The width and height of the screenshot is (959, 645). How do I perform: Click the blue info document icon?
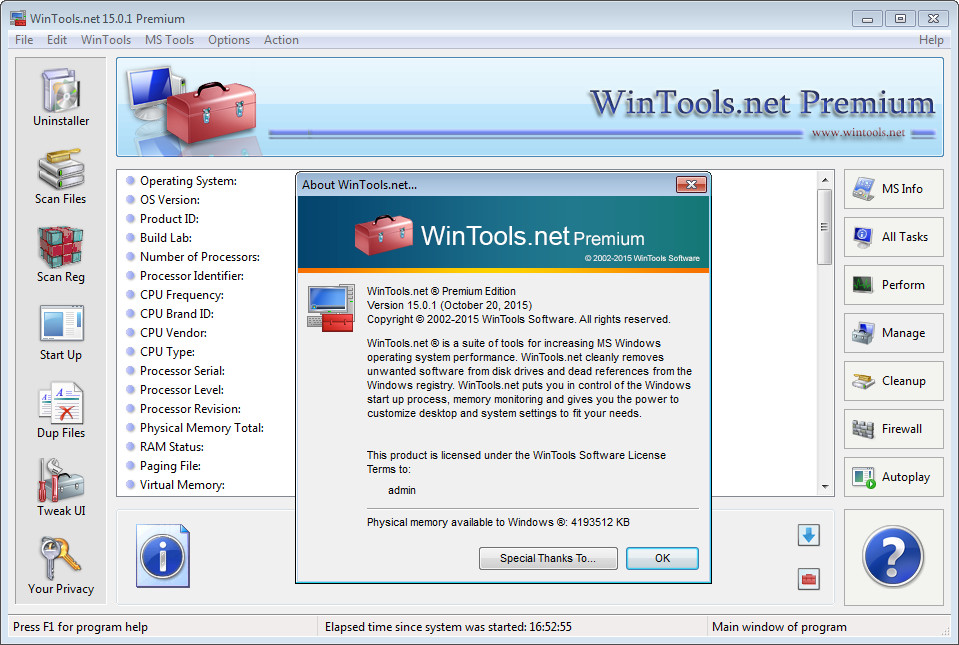(163, 556)
